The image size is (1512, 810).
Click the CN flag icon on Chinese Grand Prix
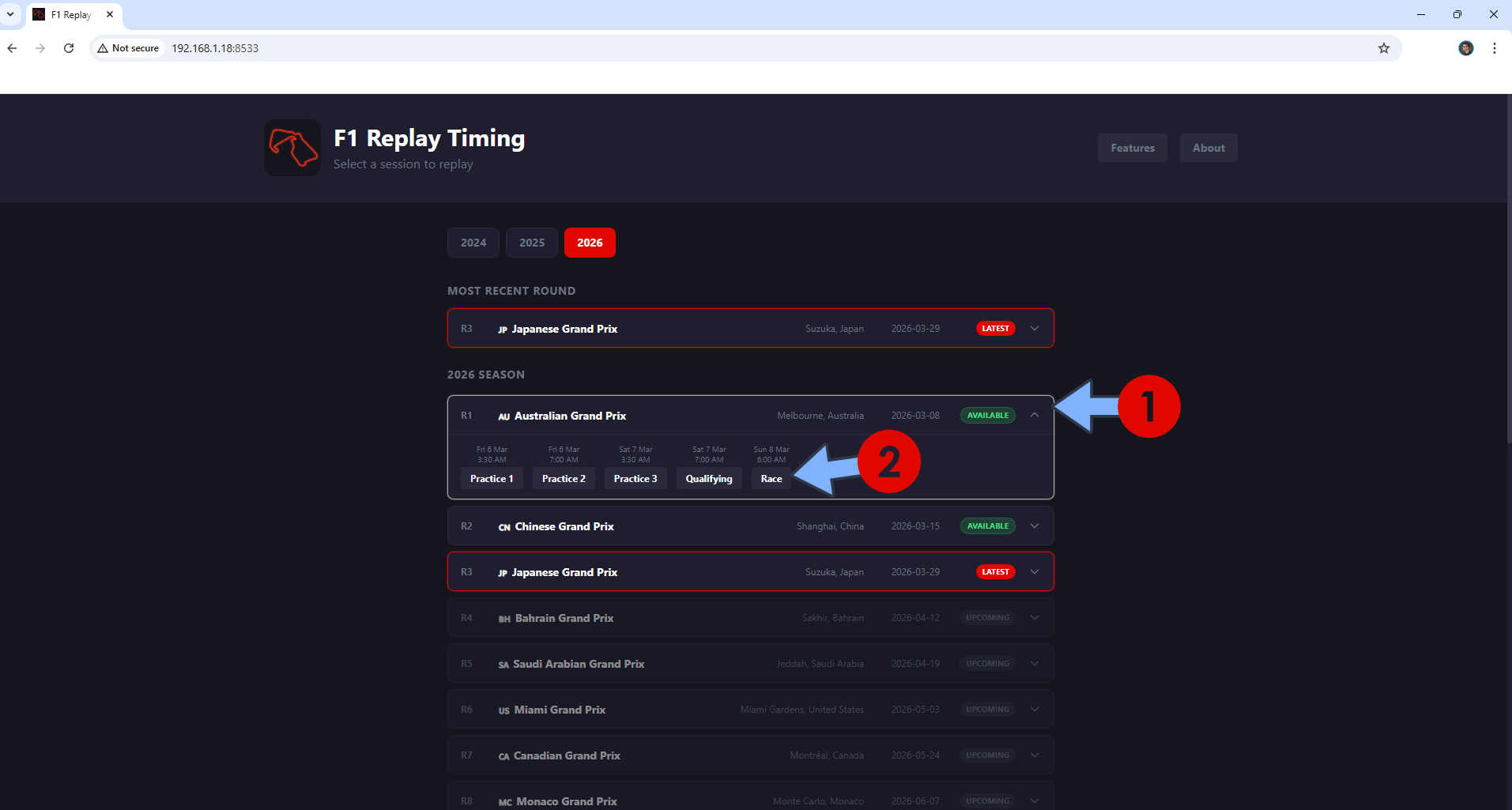503,526
